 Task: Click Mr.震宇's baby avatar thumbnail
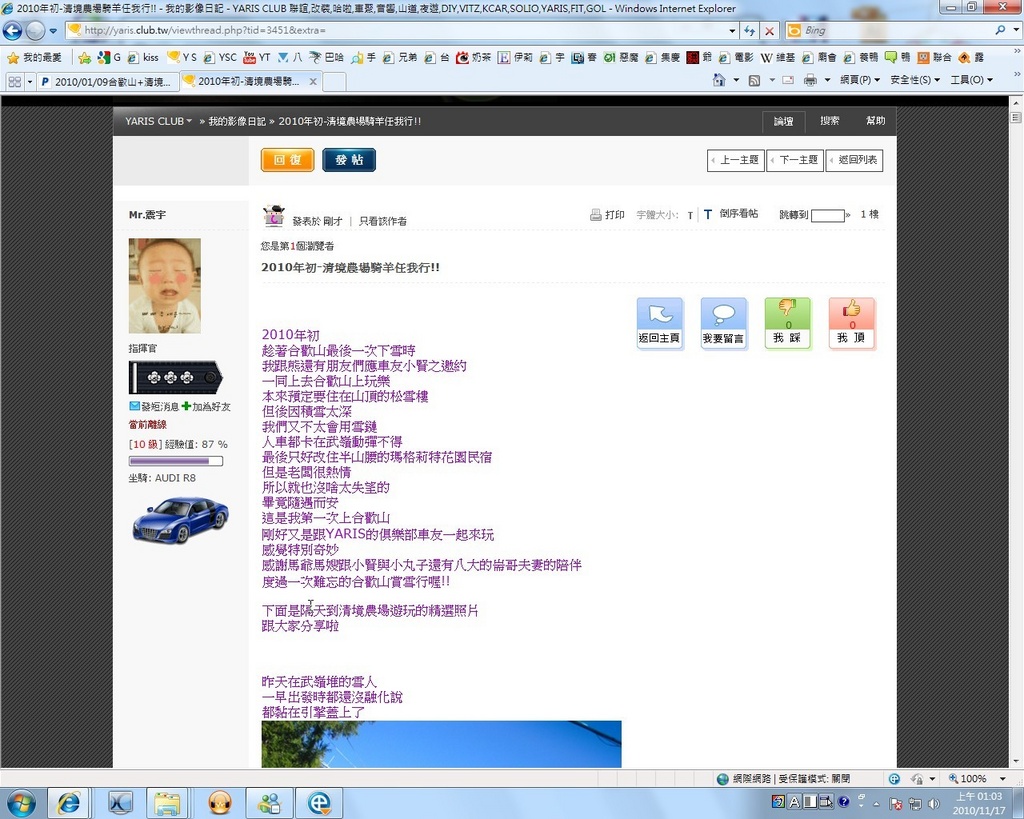[x=165, y=285]
